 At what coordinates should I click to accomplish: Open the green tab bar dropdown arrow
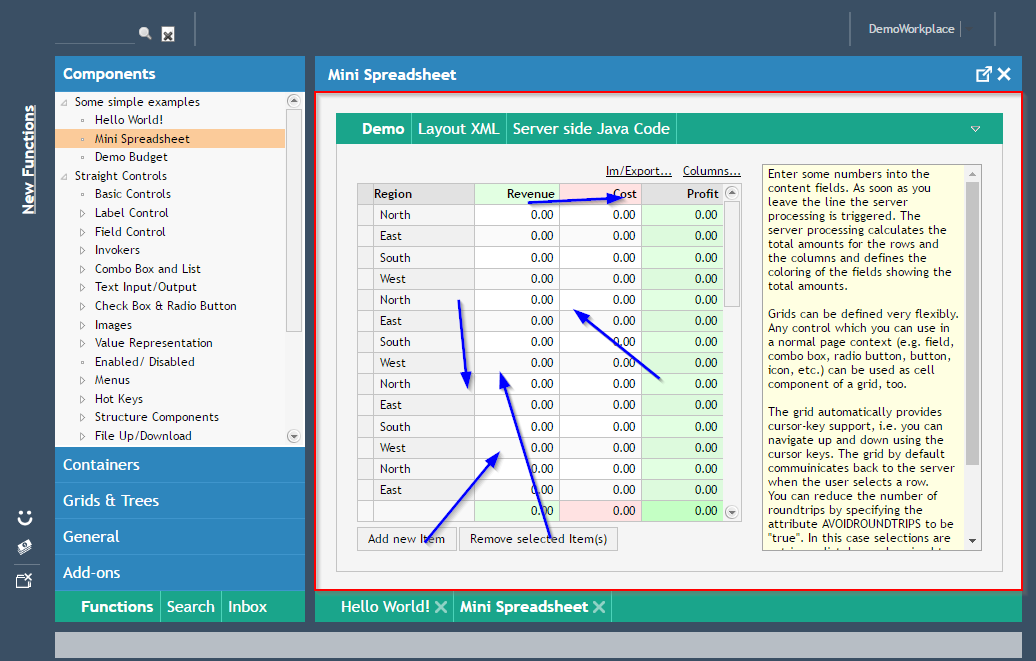point(975,129)
